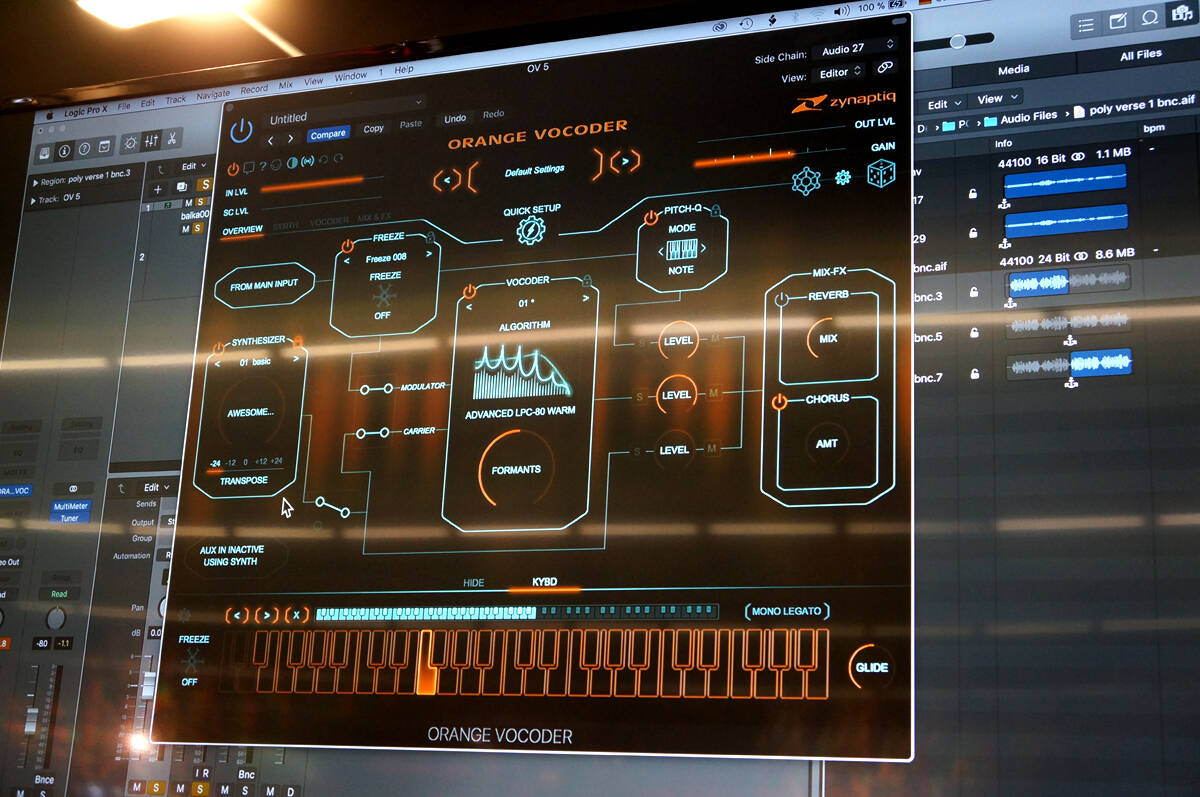The height and width of the screenshot is (797, 1200).
Task: Open the Logic toolbar tray icon
Action: pyautogui.click(x=103, y=148)
